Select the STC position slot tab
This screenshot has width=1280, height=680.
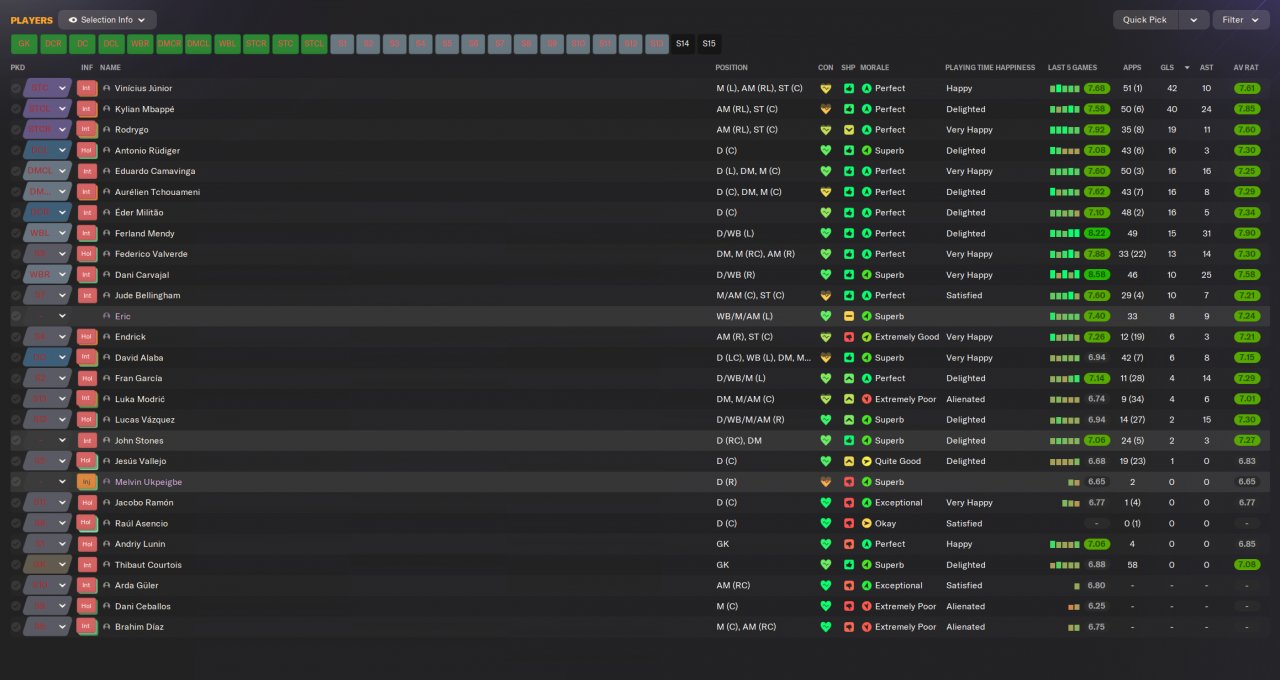point(285,44)
